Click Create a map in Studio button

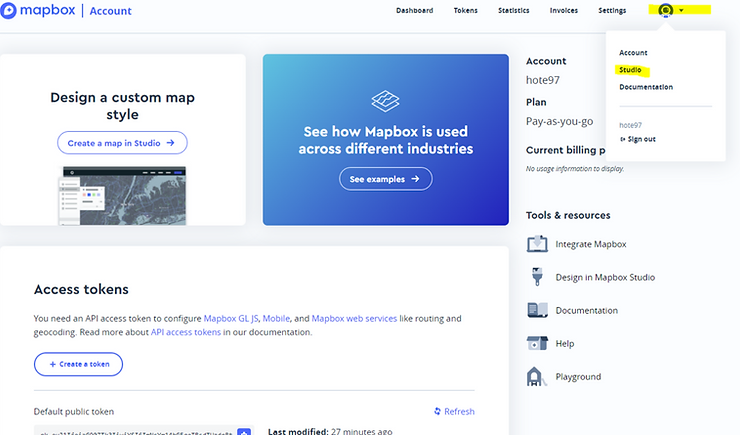coord(122,143)
